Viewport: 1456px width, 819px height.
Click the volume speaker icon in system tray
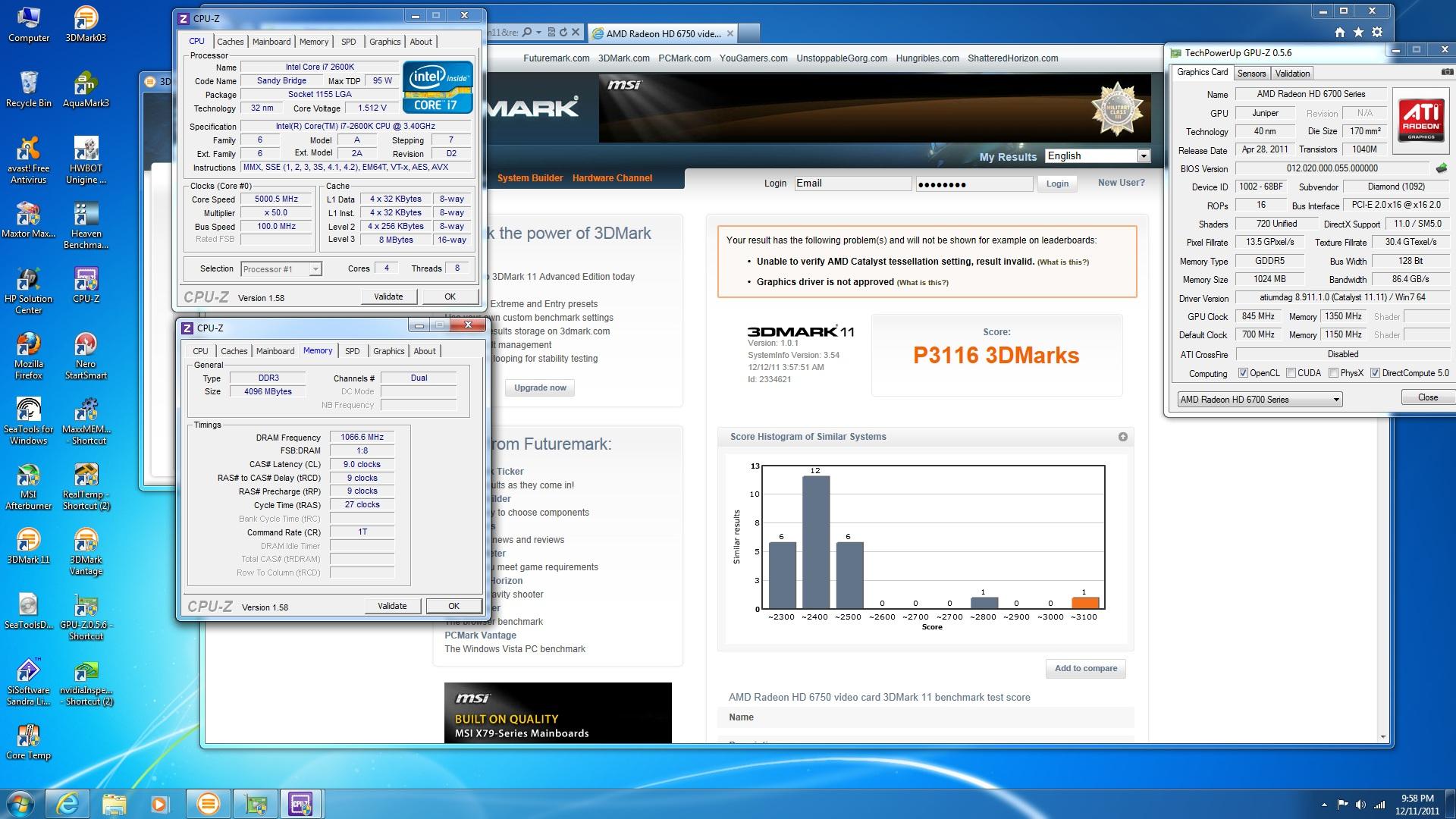point(1360,805)
